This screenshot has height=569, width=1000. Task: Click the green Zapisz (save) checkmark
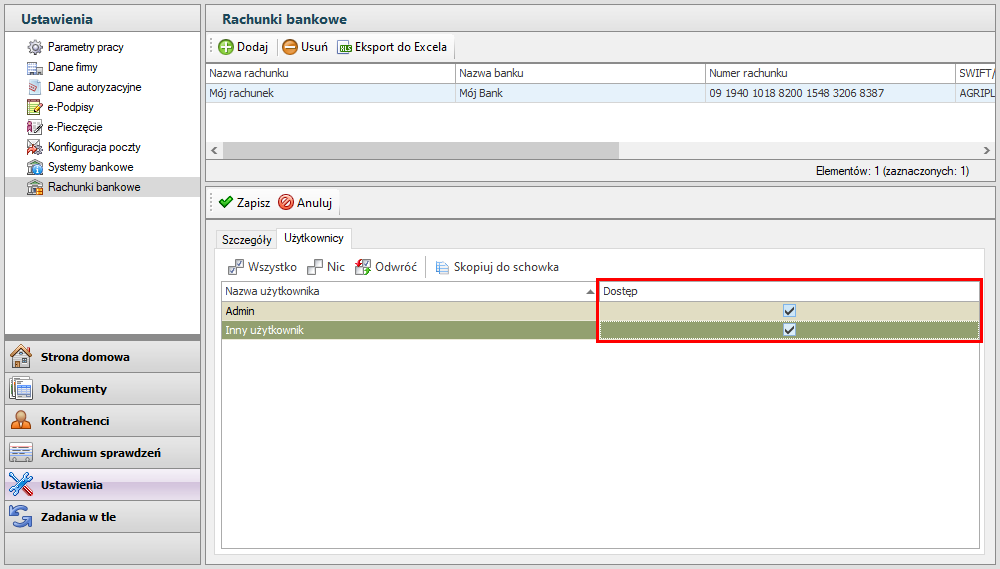(x=226, y=202)
